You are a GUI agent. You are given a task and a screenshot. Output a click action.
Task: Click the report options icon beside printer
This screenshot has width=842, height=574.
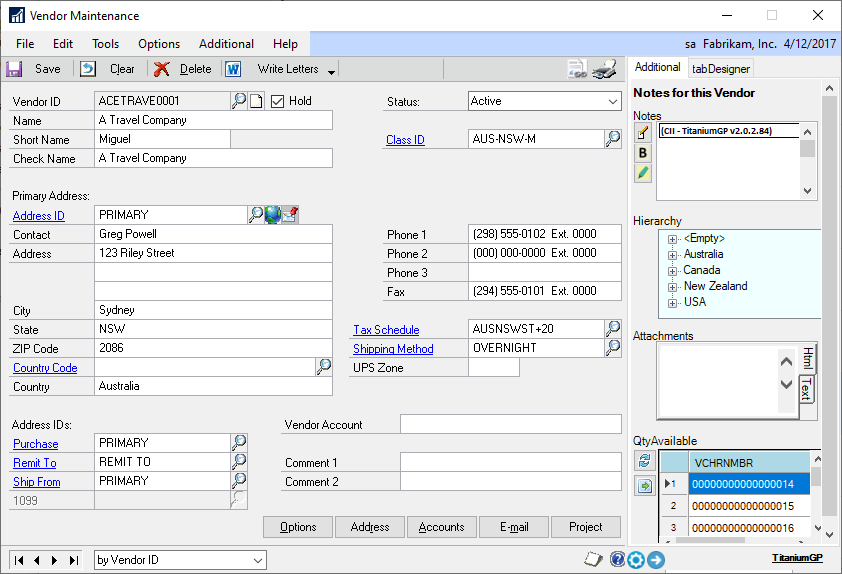[577, 69]
